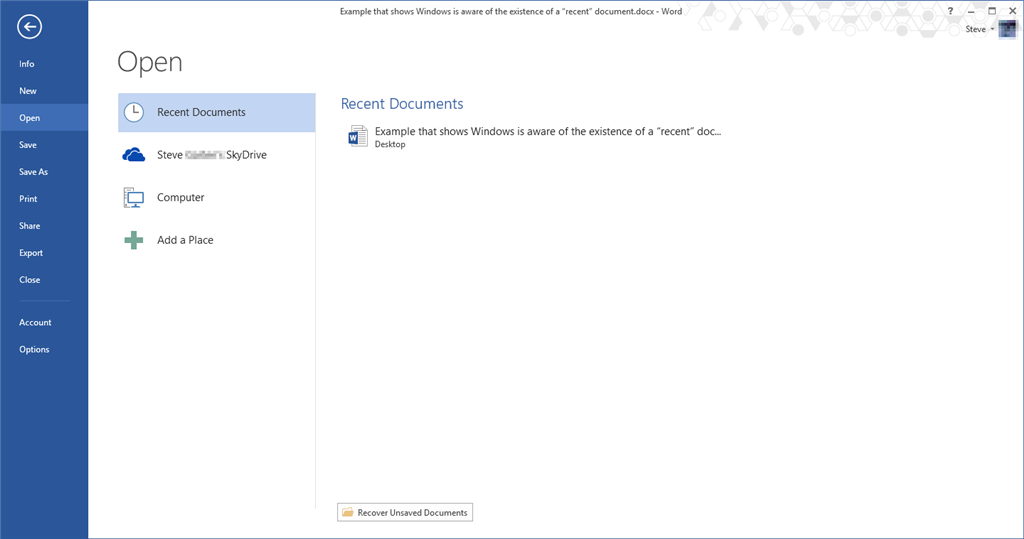The height and width of the screenshot is (539, 1024).
Task: Select the Recent Documents place
Action: click(217, 112)
